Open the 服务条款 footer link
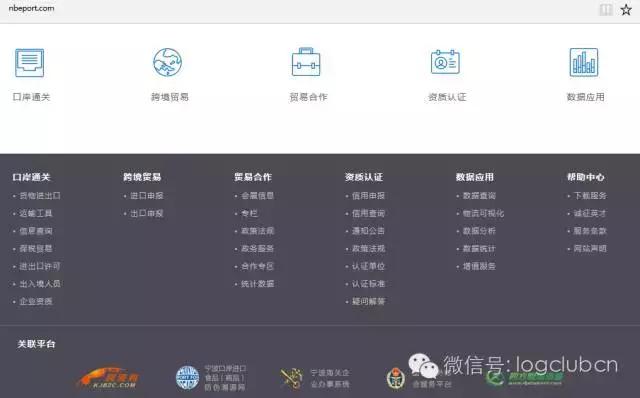This screenshot has height=398, width=640. (590, 231)
